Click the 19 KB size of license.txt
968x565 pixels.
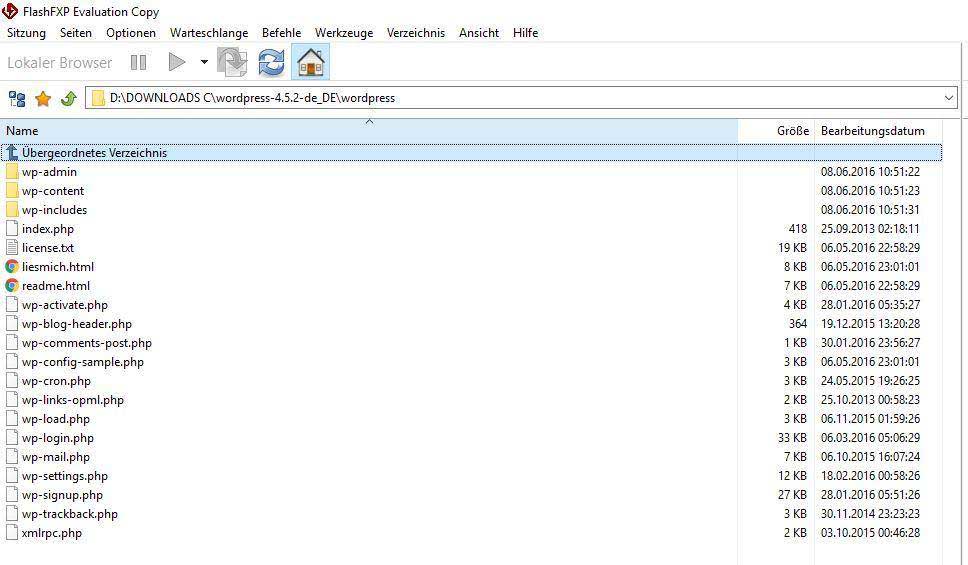pyautogui.click(x=792, y=248)
